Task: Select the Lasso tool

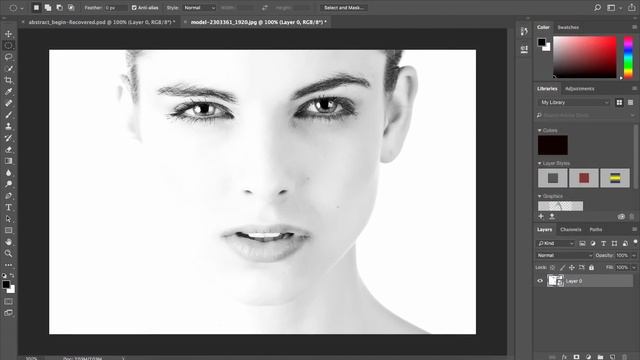Action: [x=8, y=57]
